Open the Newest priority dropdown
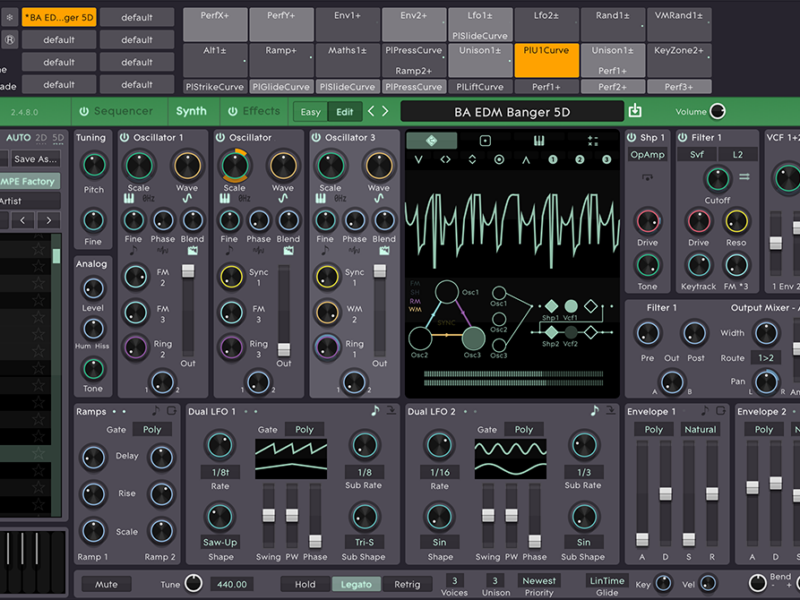This screenshot has width=800, height=600. click(x=538, y=581)
